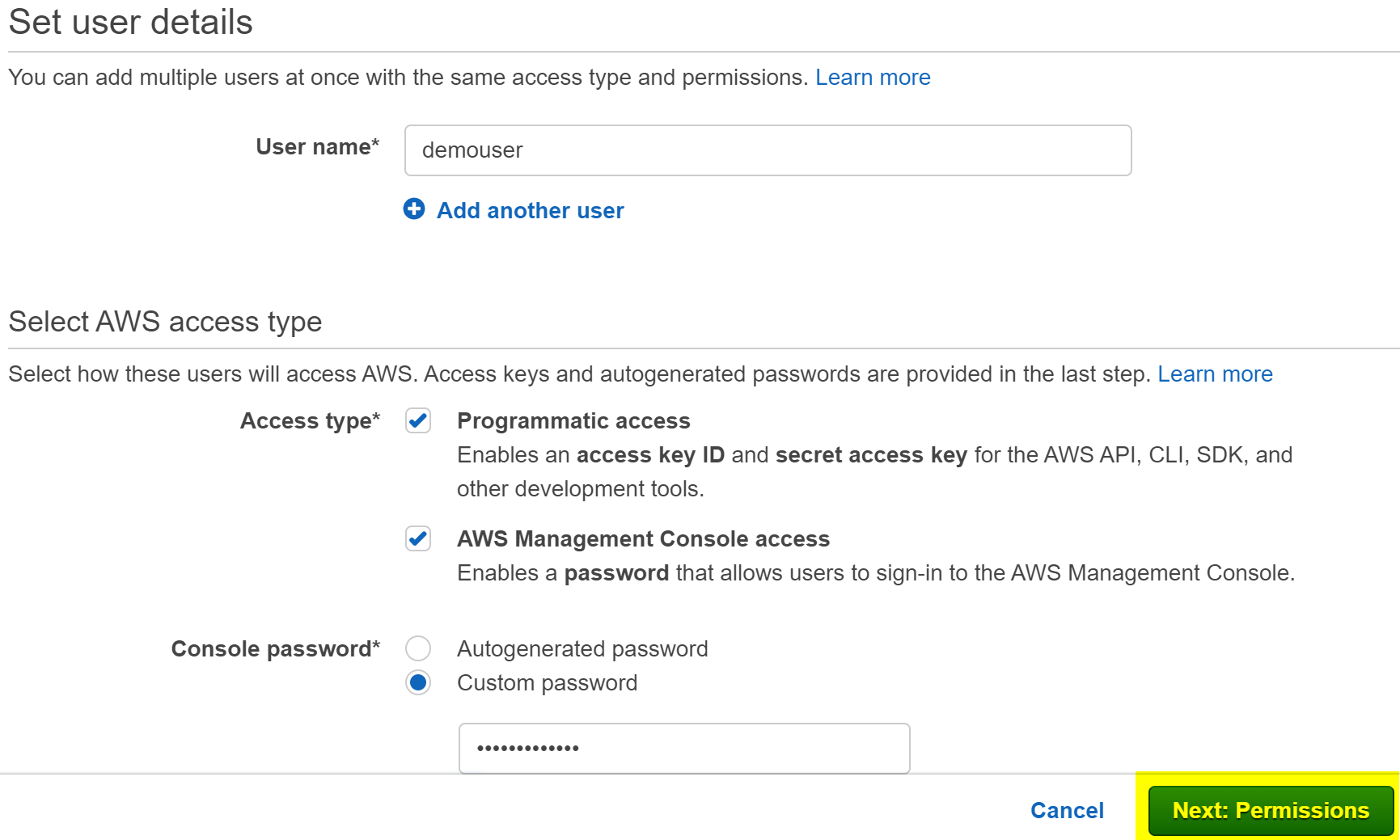Uncheck the Programmatic access checkbox

pyautogui.click(x=418, y=421)
